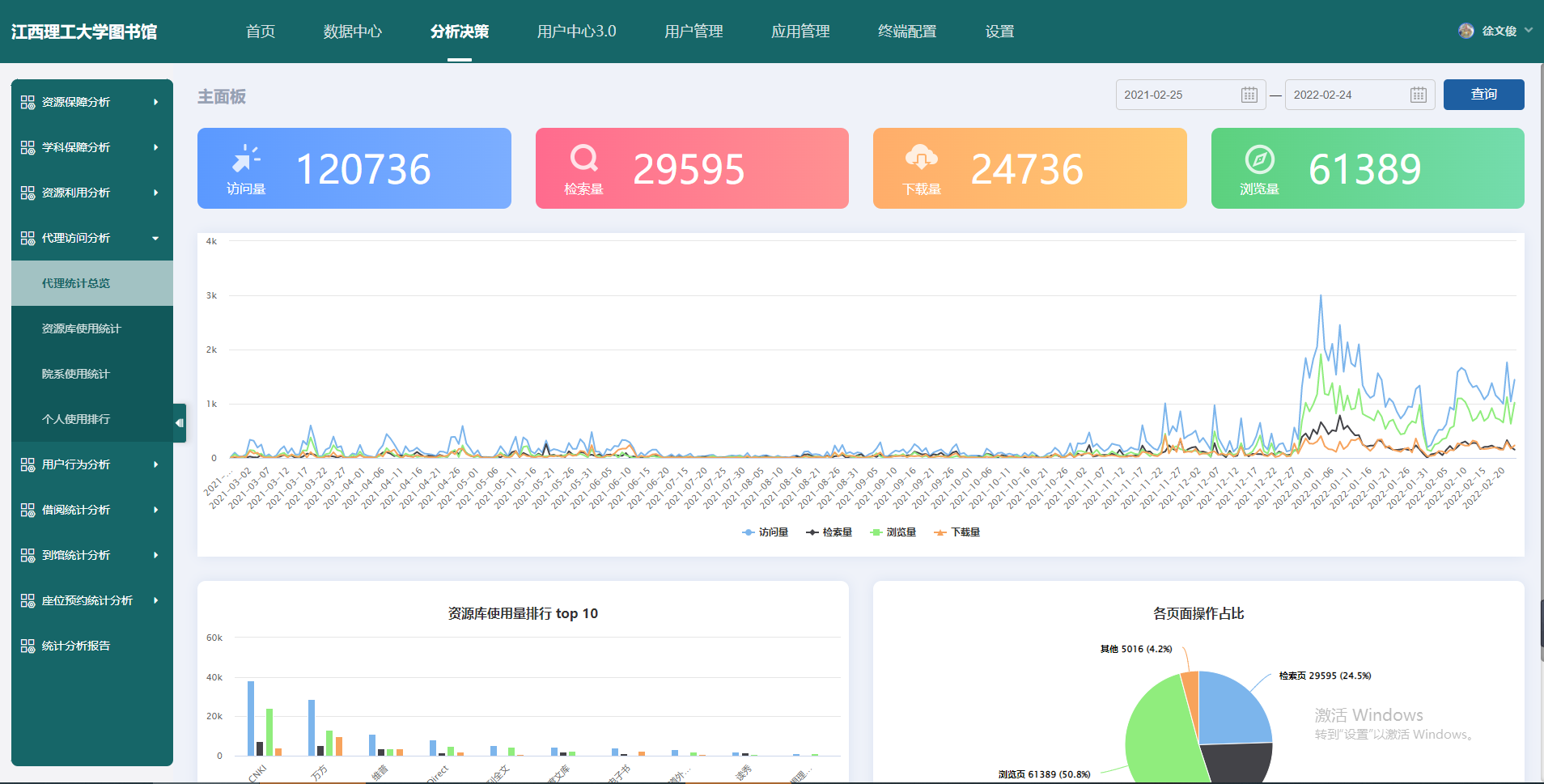This screenshot has width=1544, height=784.
Task: Click the user avatar for 徐文俊
Action: 1466,31
